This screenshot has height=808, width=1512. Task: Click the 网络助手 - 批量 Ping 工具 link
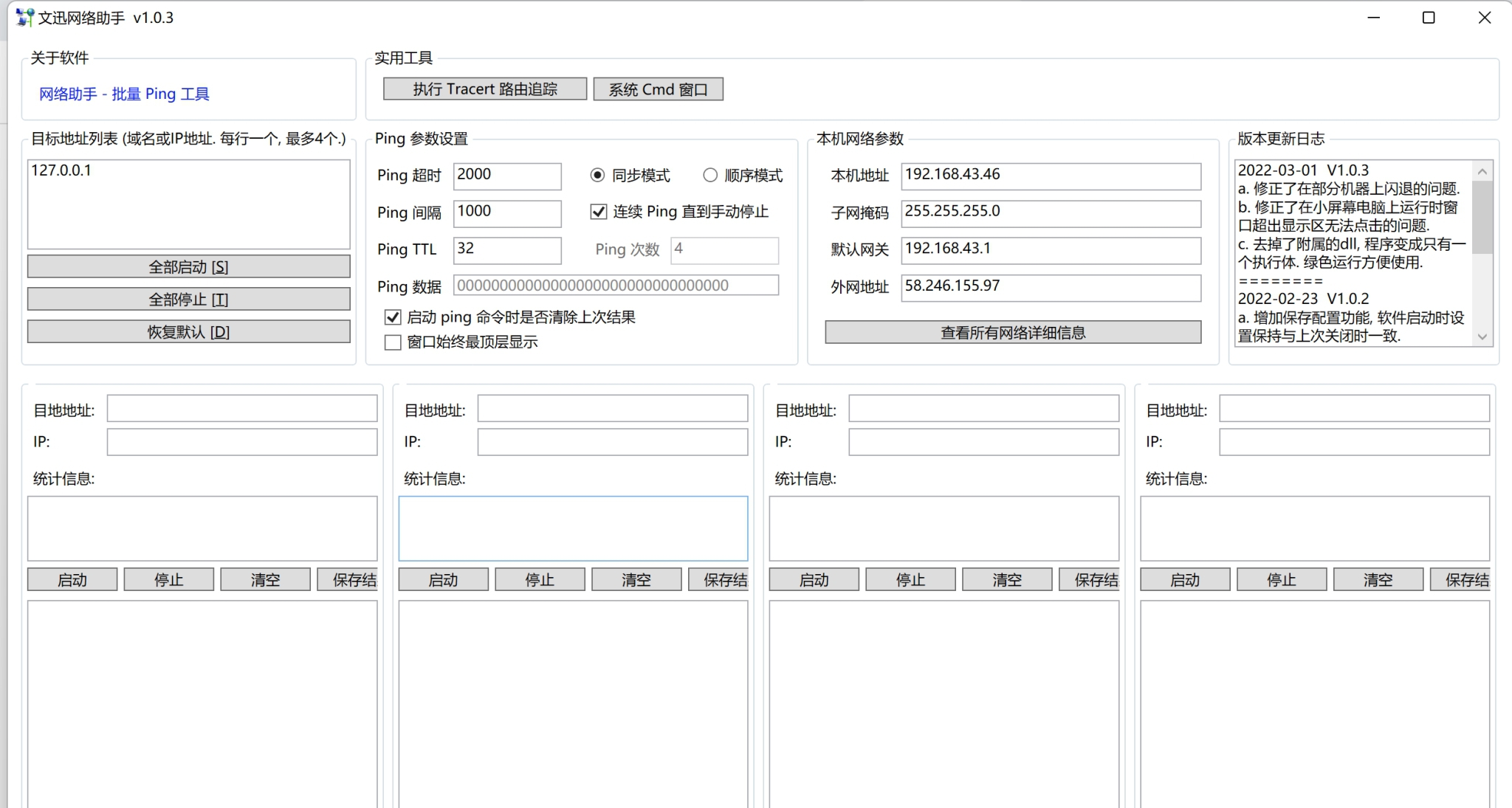pyautogui.click(x=124, y=94)
